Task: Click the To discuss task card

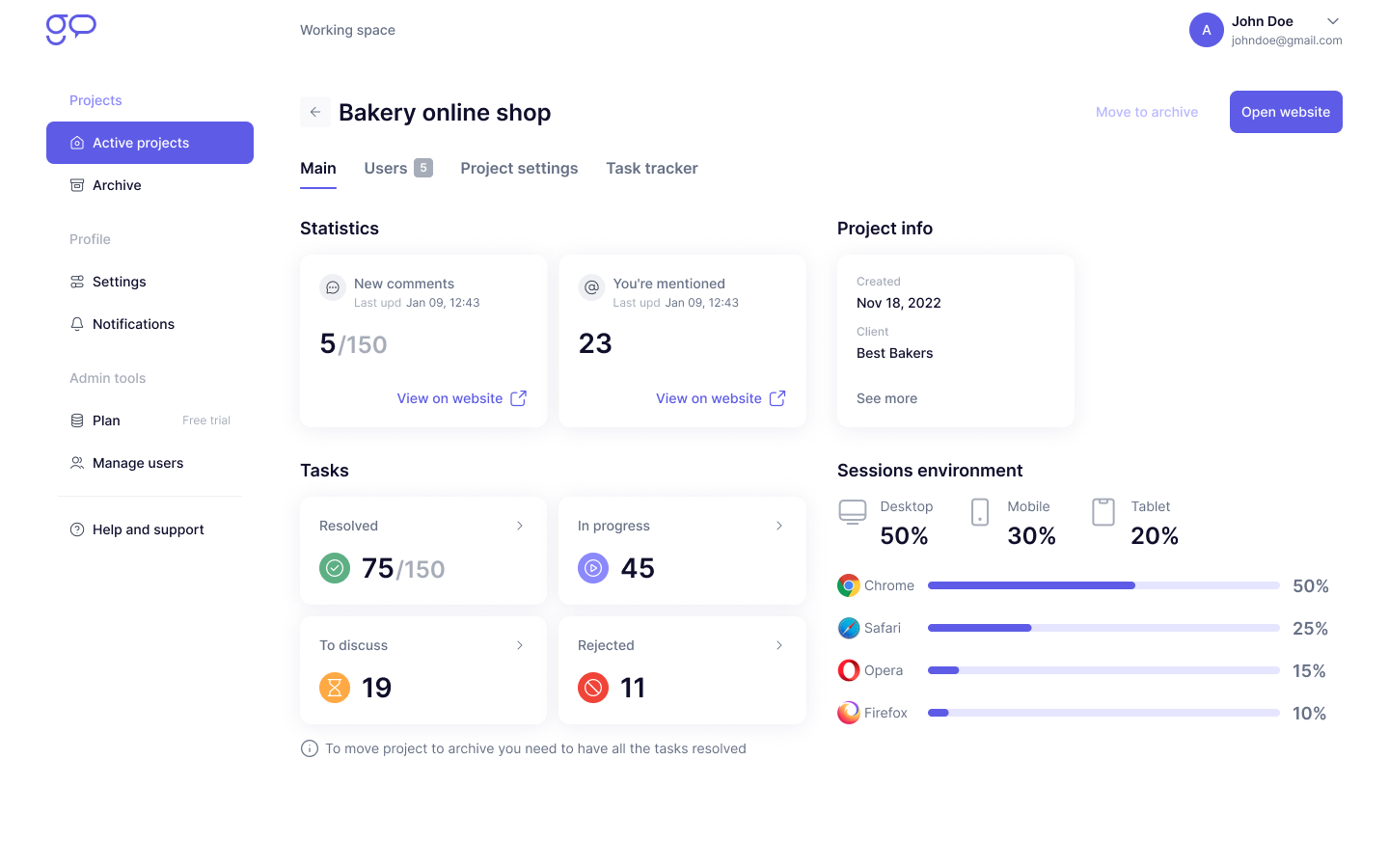Action: [x=423, y=670]
